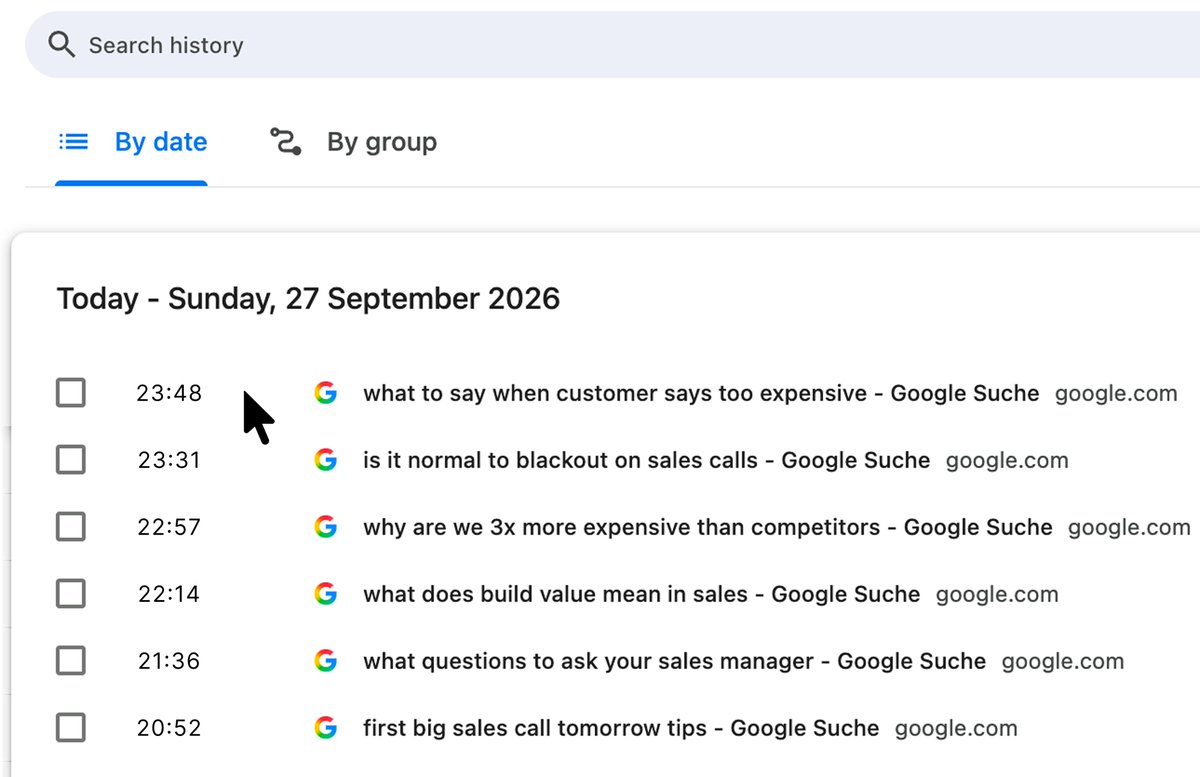
Task: Tick the checkbox for the 23:31 entry
Action: 70,460
